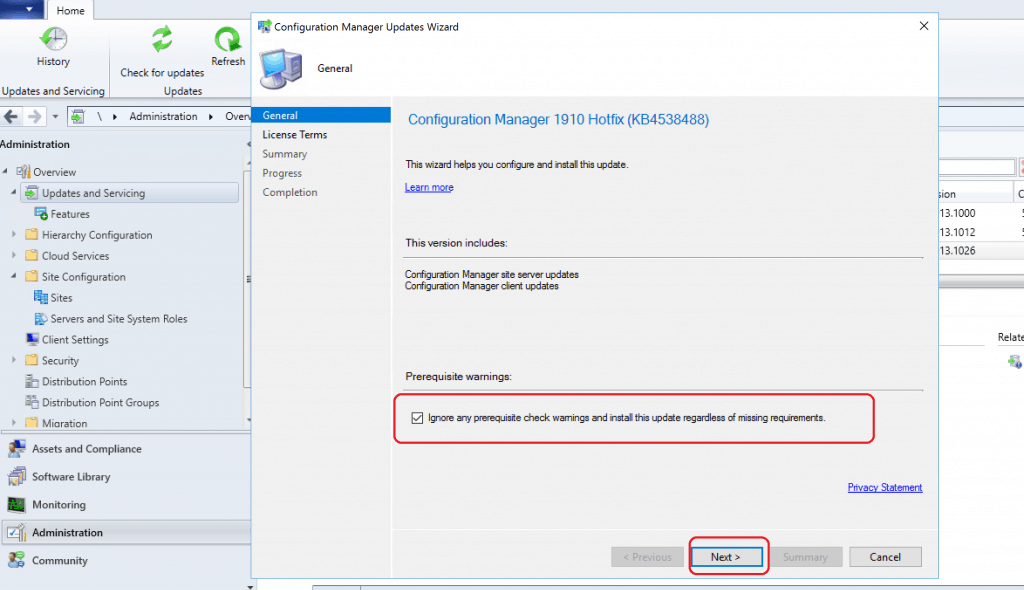Image resolution: width=1024 pixels, height=590 pixels.
Task: Collapse the Site Configuration node
Action: click(14, 276)
